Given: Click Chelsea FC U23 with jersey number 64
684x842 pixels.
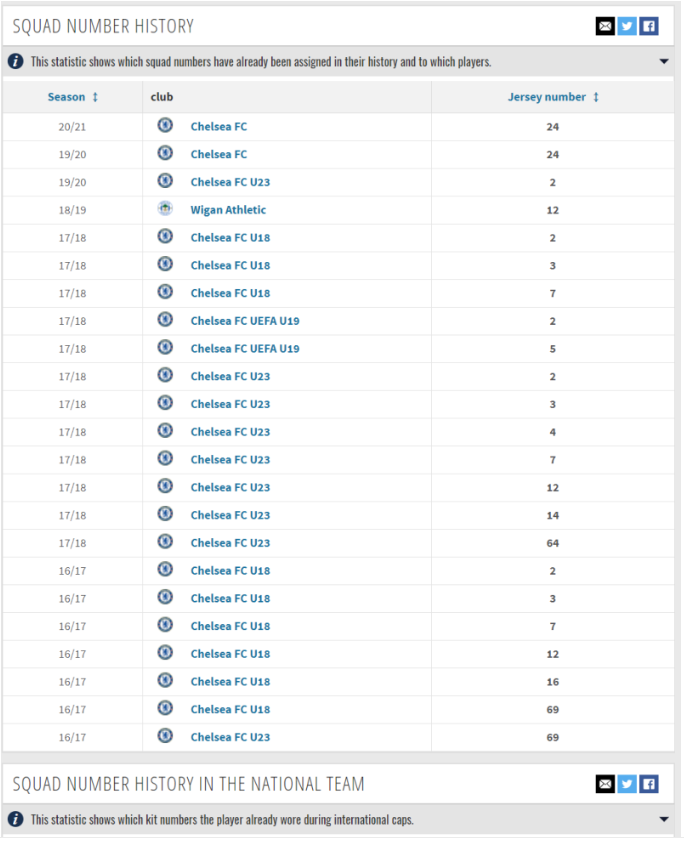Looking at the screenshot, I should coord(230,543).
